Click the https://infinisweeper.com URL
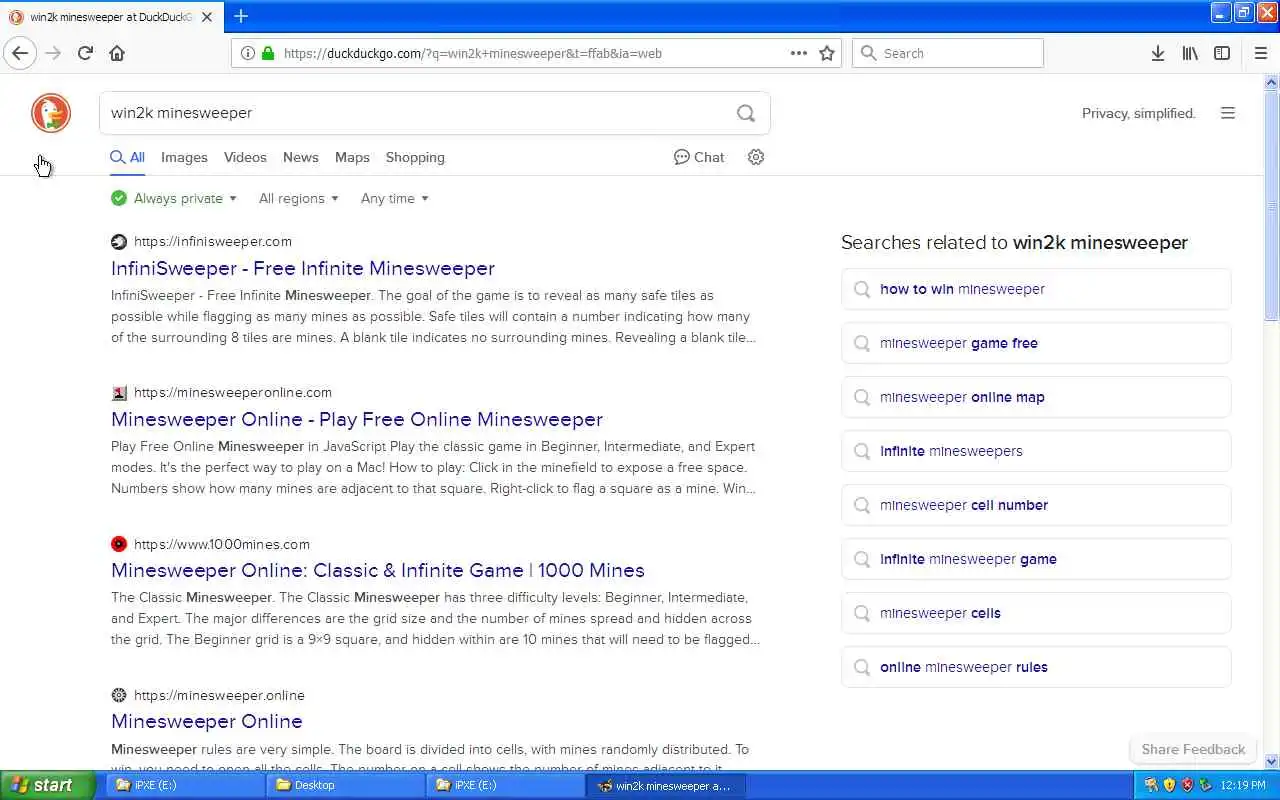The image size is (1280, 800). tap(213, 241)
